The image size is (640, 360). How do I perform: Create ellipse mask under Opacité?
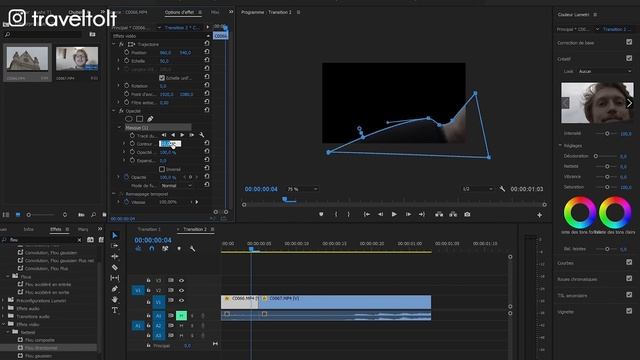click(129, 119)
